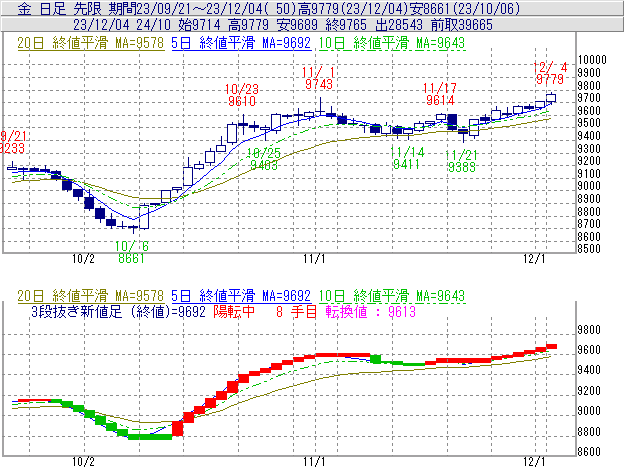Image resolution: width=624 pixels, height=475 pixels.
Task: Click the 12/4 high label 9779
Action: click(550, 79)
